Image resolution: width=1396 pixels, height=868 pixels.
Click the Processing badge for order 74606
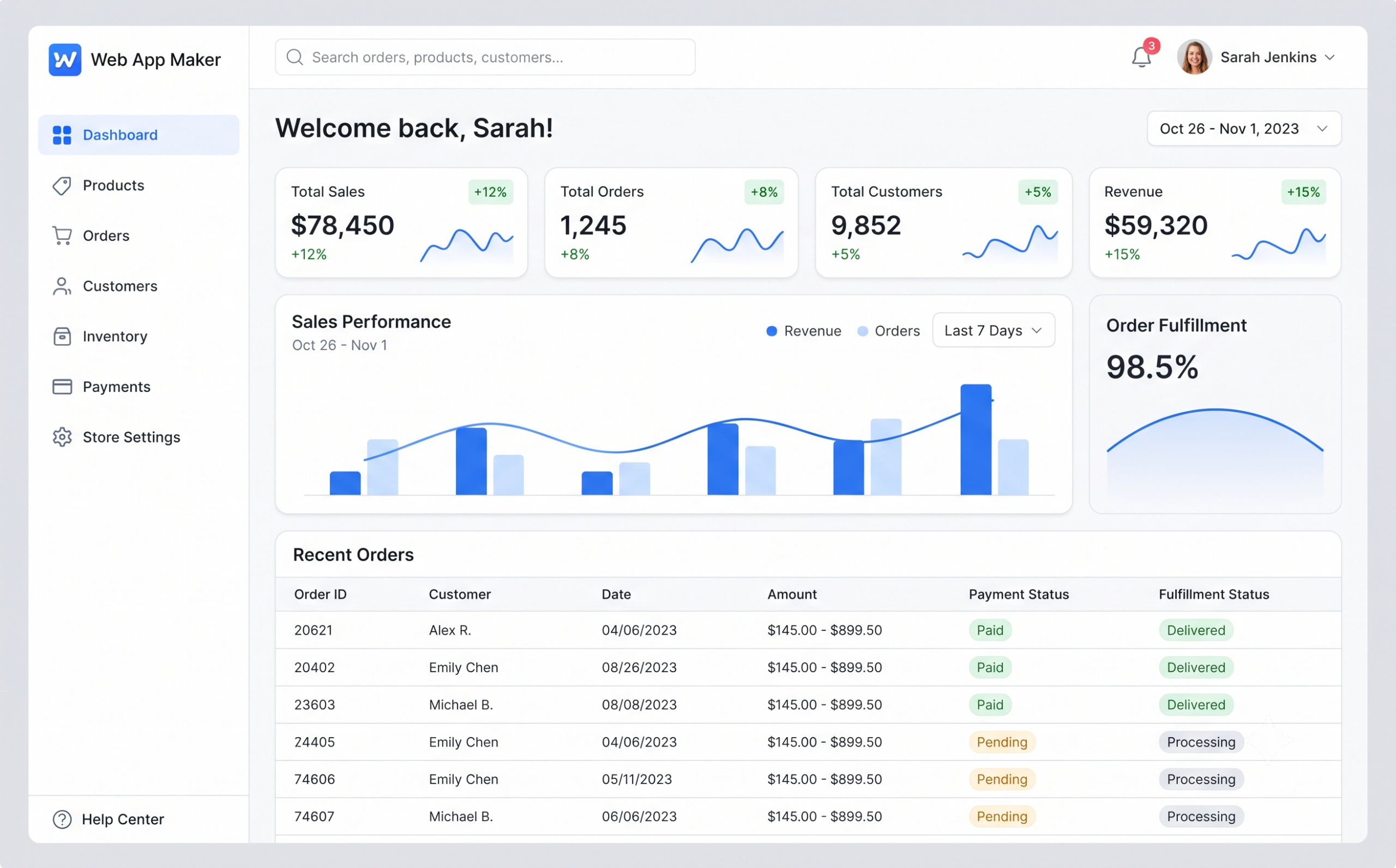(1201, 780)
